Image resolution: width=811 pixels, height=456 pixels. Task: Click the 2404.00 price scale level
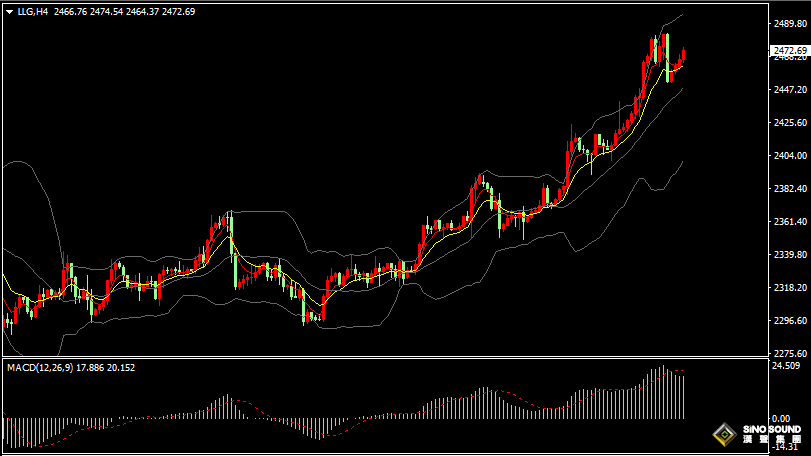pos(789,156)
